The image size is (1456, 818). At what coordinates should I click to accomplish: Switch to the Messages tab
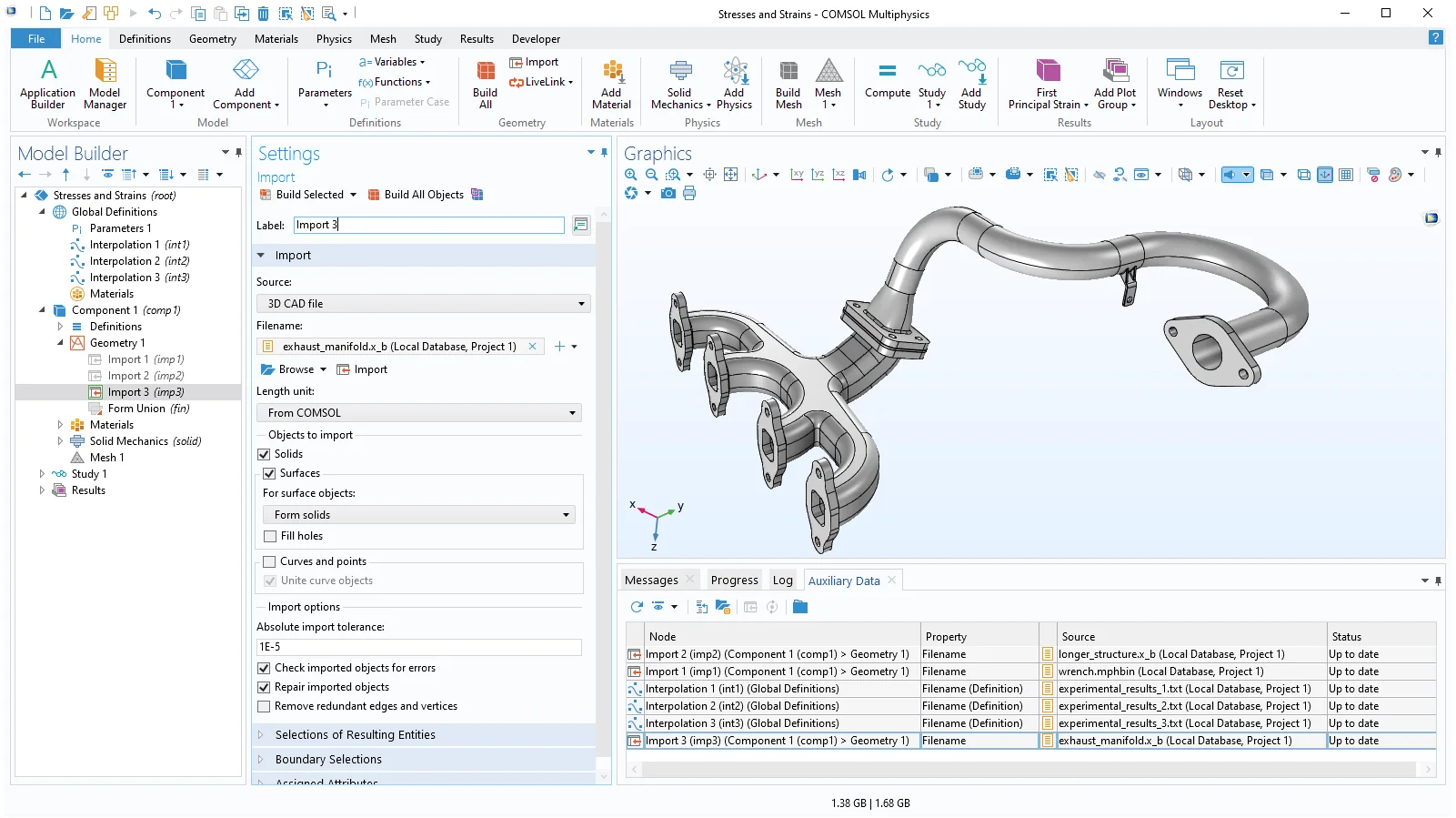(x=651, y=581)
